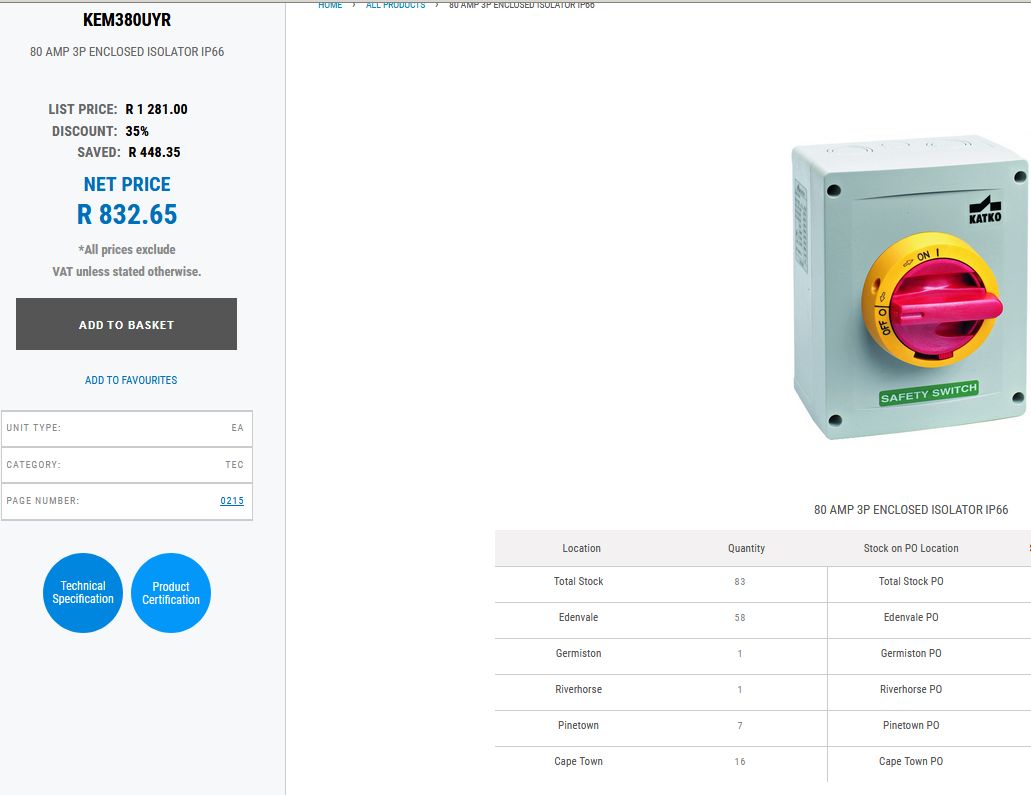Click the Location column header
Viewport: 1031px width, 795px height.
pos(581,548)
